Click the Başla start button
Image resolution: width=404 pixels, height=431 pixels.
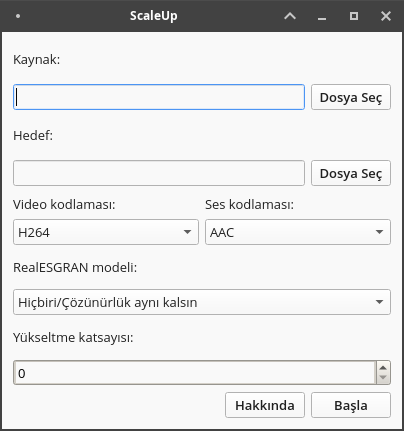tap(351, 405)
